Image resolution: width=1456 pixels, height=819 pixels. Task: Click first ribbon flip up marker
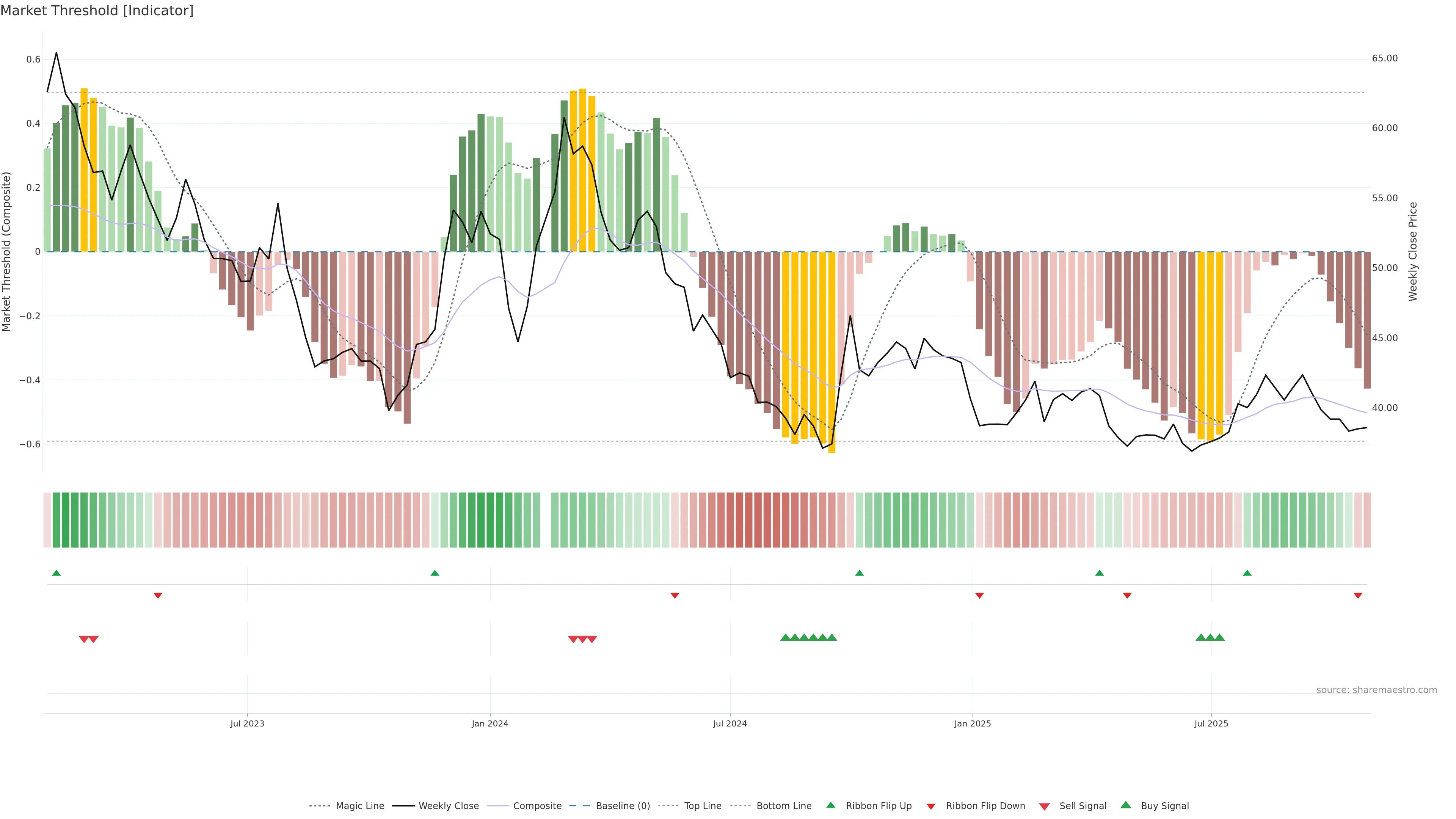[56, 573]
